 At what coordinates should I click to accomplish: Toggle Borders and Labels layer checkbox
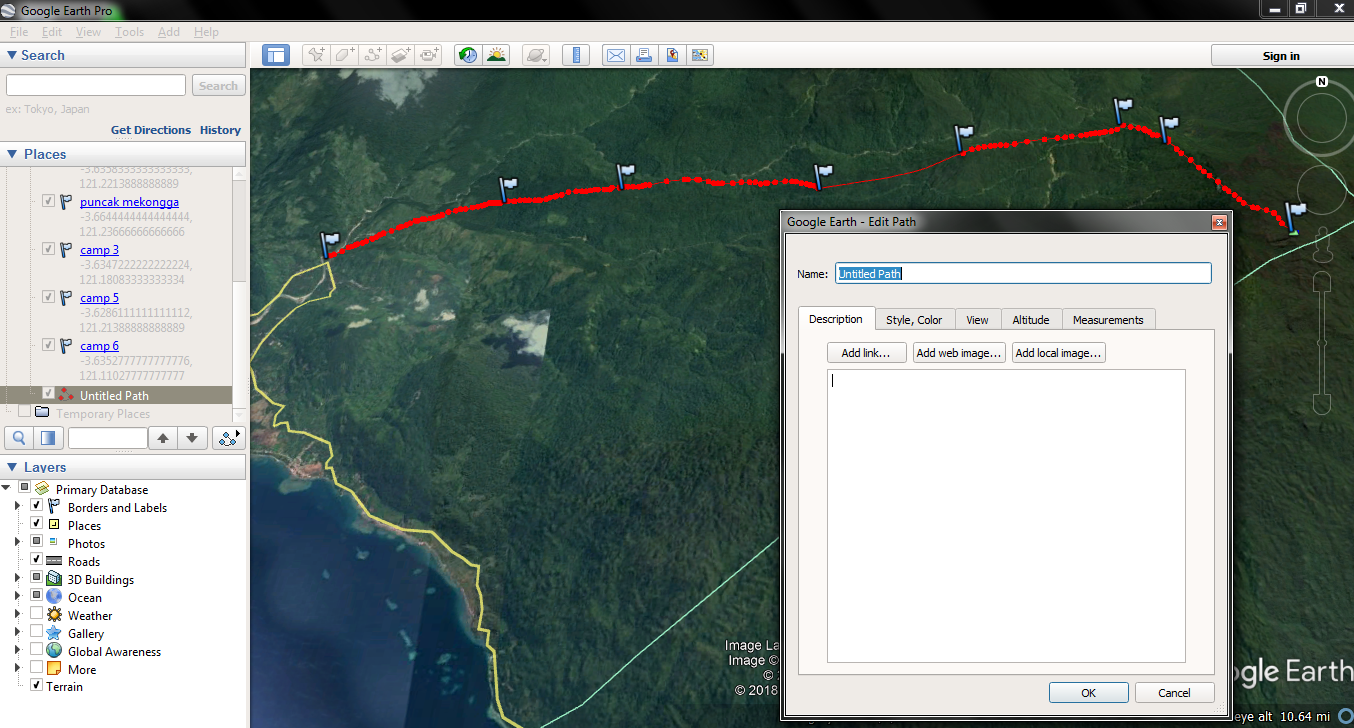(37, 507)
